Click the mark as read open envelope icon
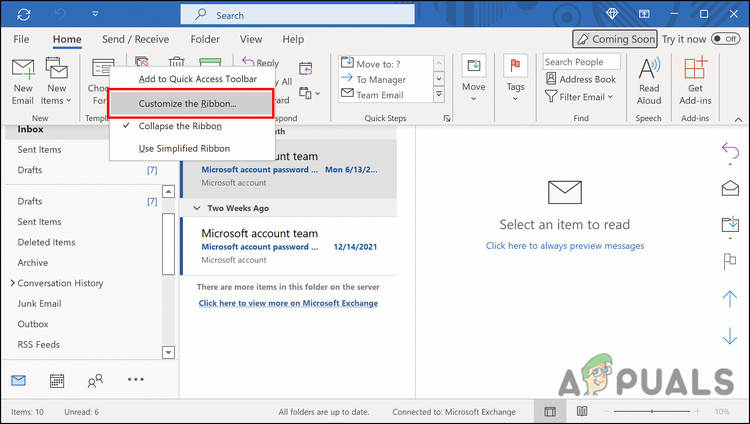 730,189
